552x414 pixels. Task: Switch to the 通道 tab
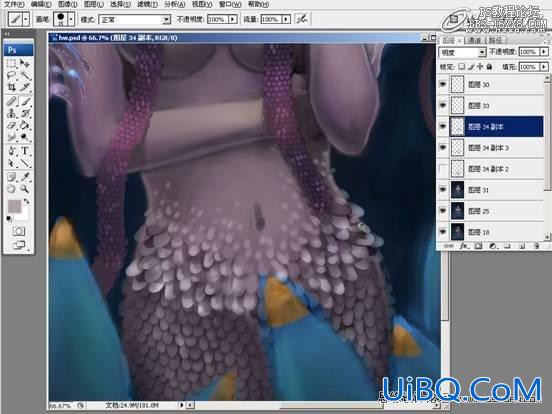pos(474,40)
